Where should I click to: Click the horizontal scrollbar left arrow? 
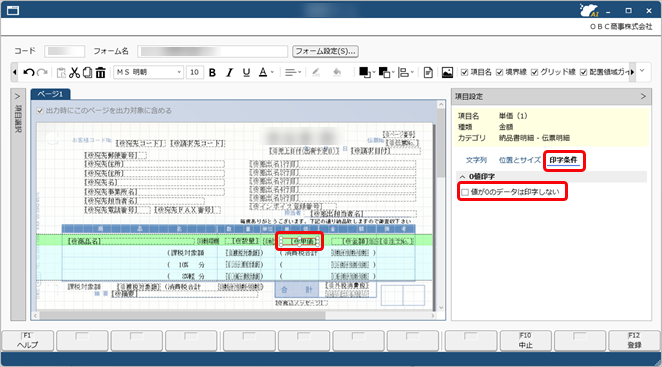pos(35,315)
